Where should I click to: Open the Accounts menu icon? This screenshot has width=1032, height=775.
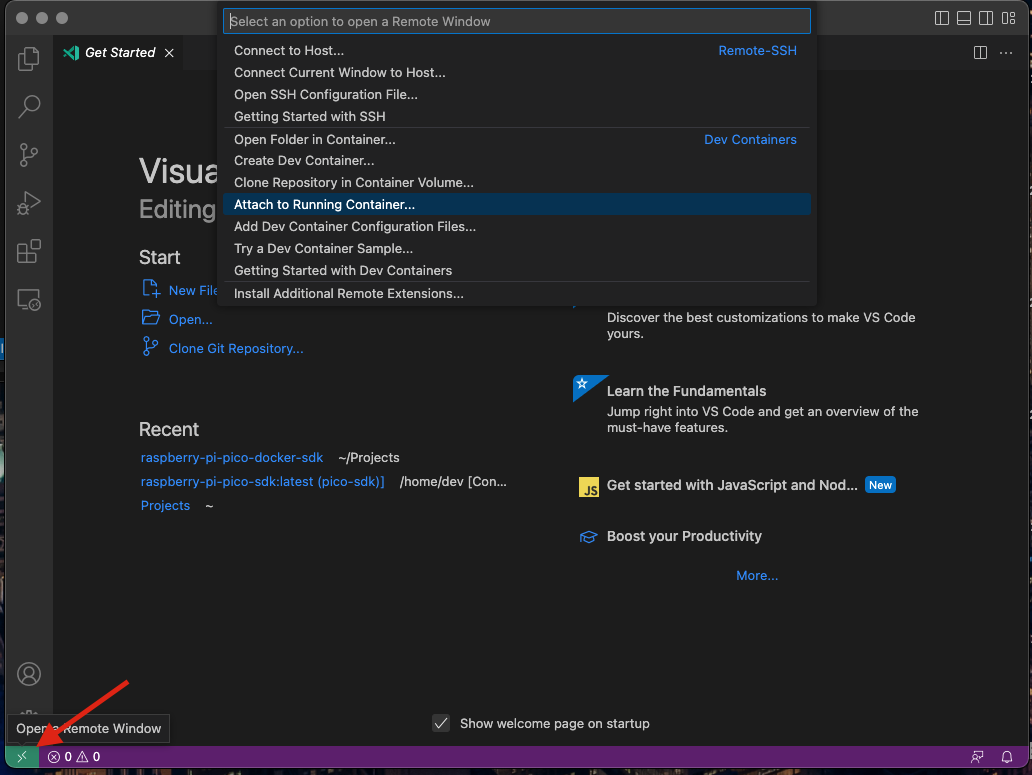[x=28, y=674]
